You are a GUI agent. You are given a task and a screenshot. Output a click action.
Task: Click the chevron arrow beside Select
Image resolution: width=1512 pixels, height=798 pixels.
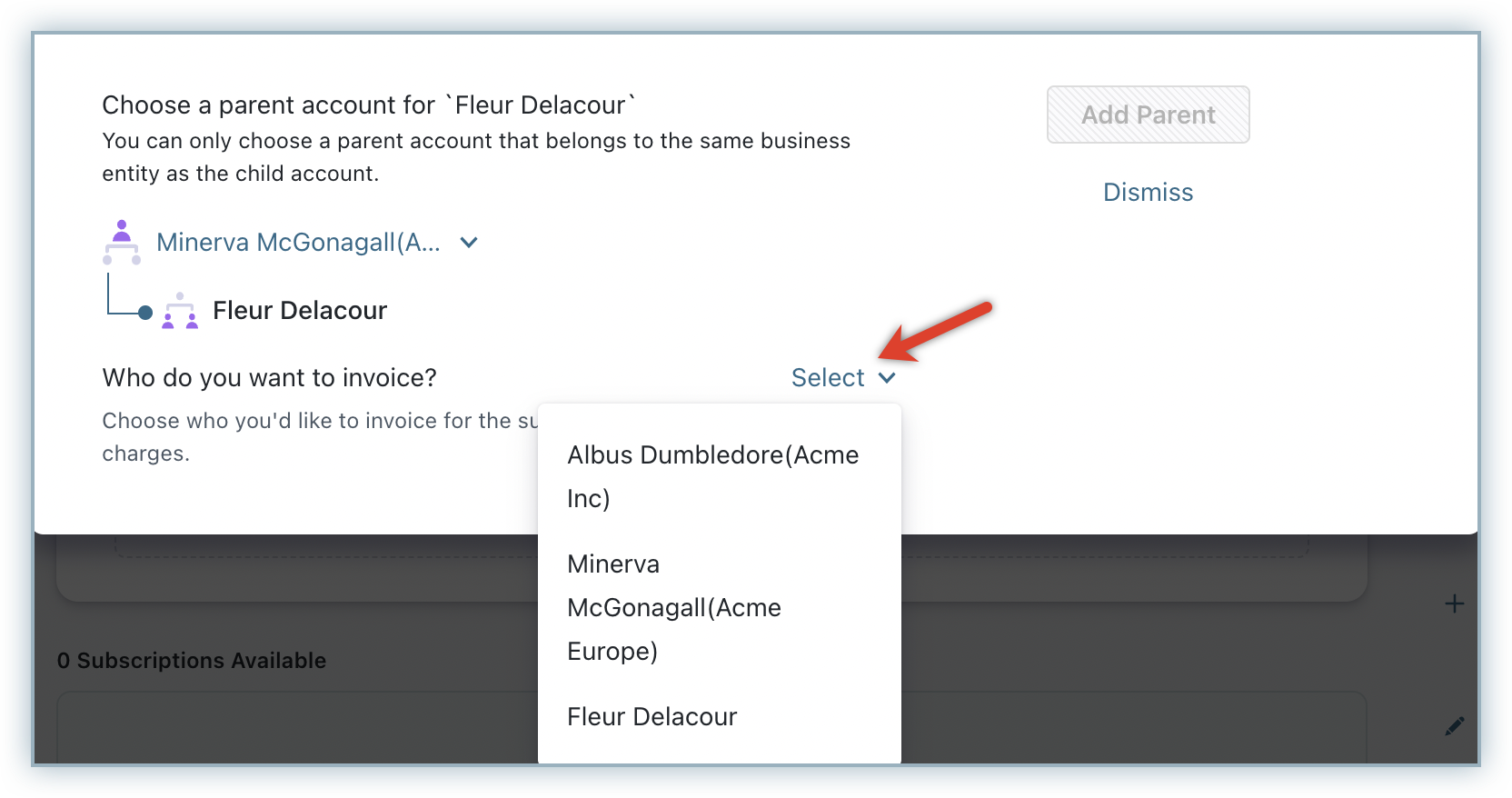(888, 378)
